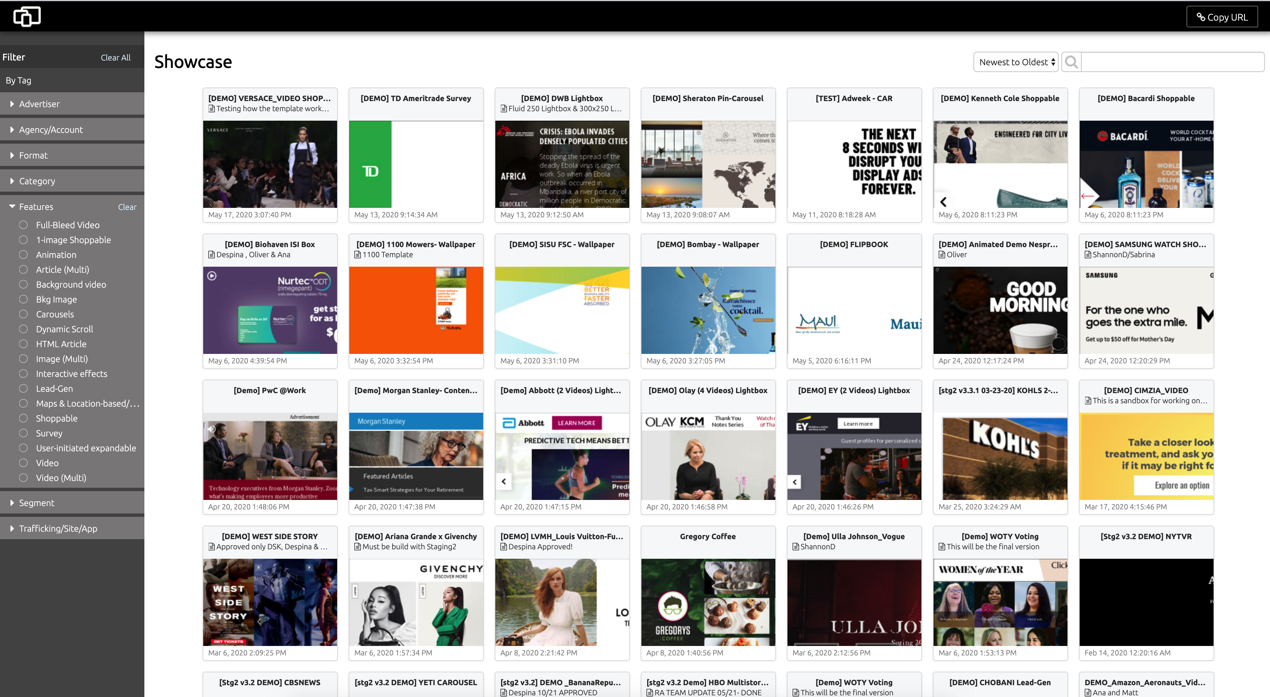1270x697 pixels.
Task: Click note icon on SAMSUNG WATCH card
Action: tap(1087, 255)
